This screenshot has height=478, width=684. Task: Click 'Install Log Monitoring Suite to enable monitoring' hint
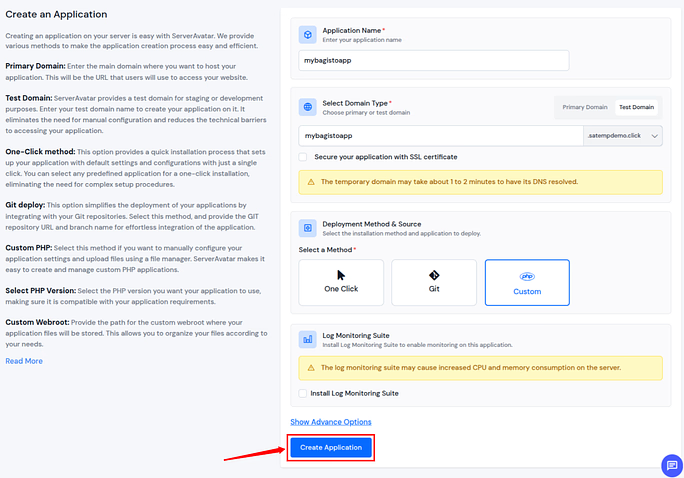[417, 345]
